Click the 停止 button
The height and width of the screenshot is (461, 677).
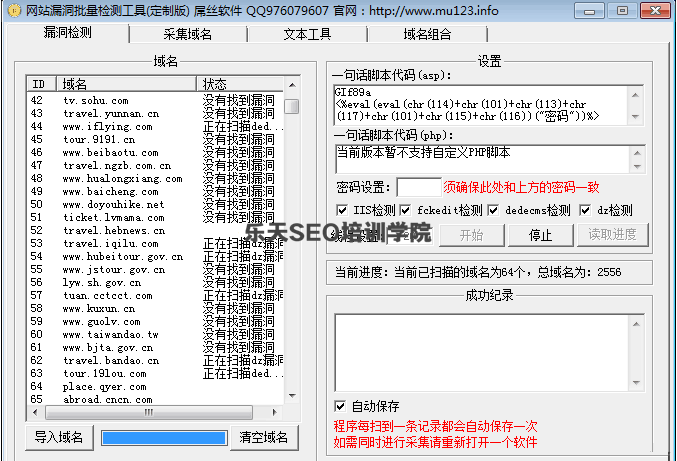[x=541, y=235]
